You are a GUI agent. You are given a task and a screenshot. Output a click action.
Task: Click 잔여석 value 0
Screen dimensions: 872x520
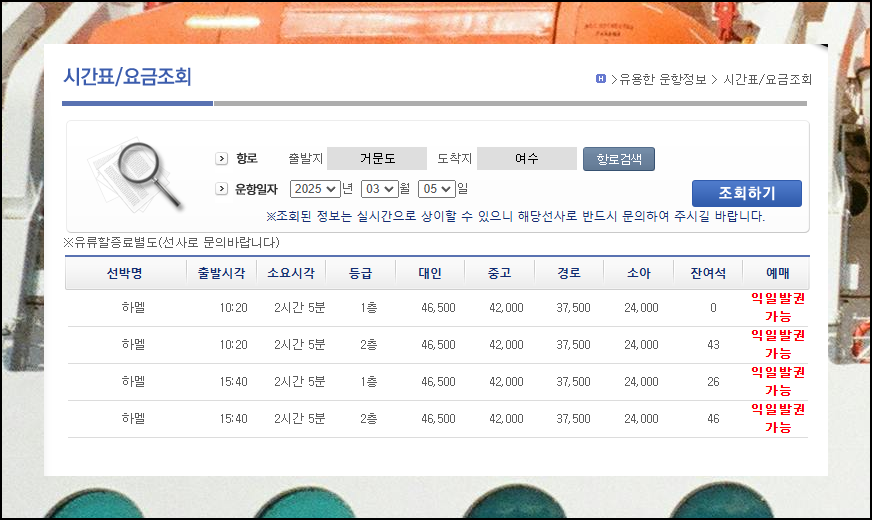tap(713, 308)
